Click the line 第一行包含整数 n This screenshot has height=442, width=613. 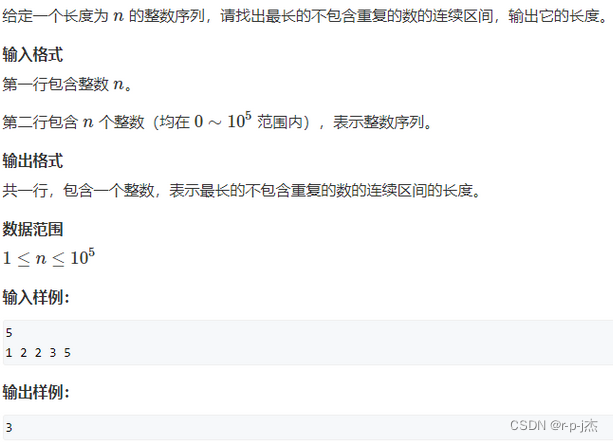tap(67, 84)
